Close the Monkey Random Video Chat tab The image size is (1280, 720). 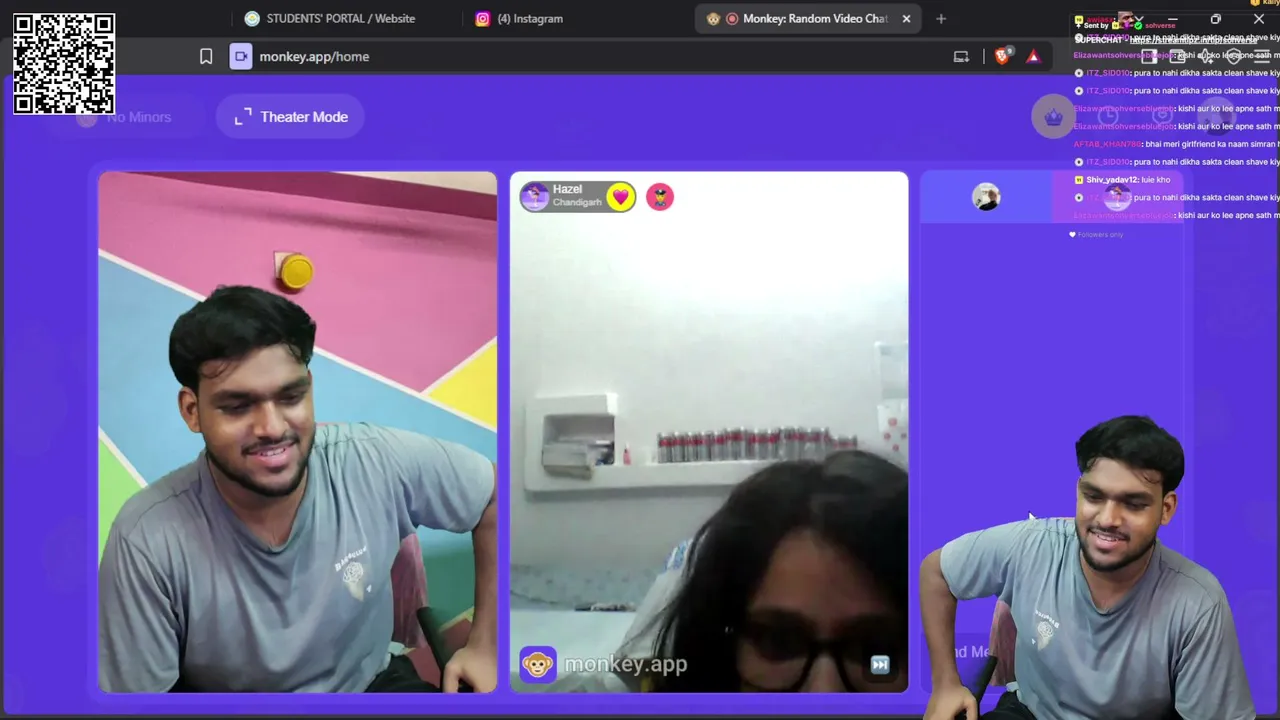tap(906, 18)
